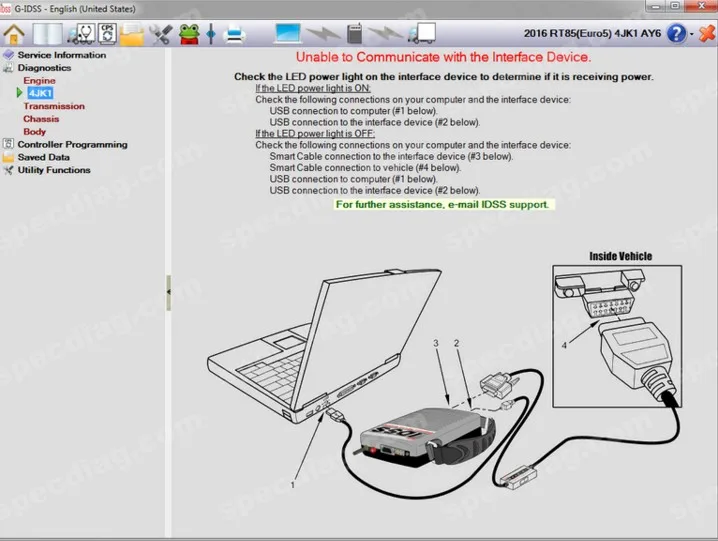Open the Chassis diagnostics entry
The image size is (718, 541).
[x=41, y=119]
